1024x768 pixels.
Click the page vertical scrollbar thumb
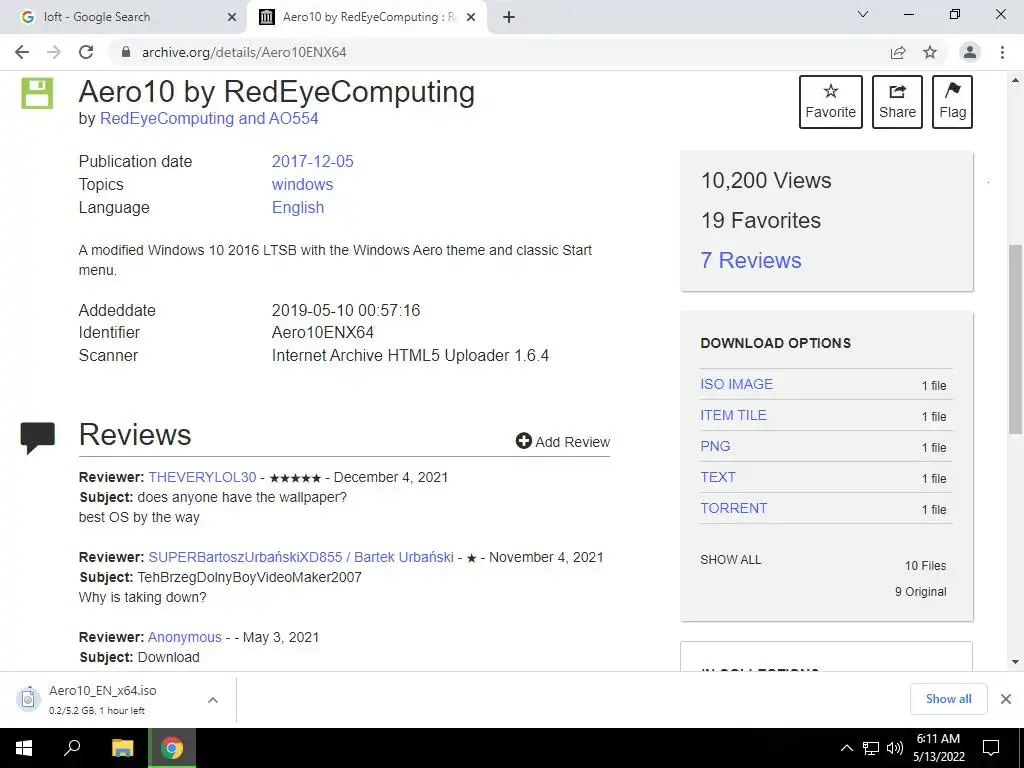tap(1015, 340)
